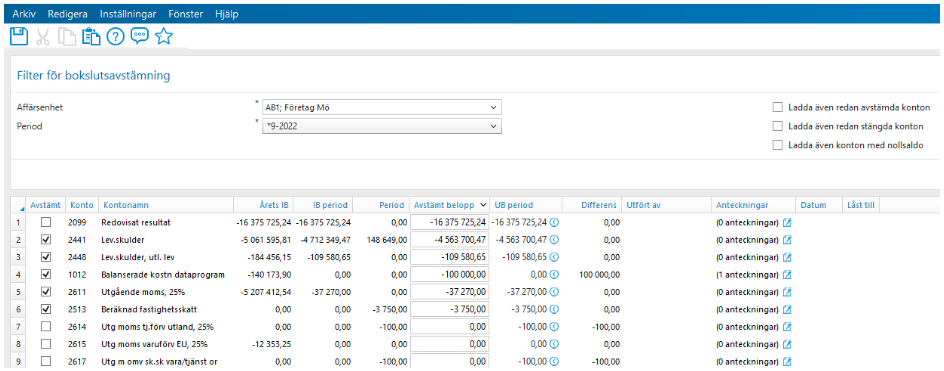Open the Hjälp menu
944x371 pixels.
(228, 14)
